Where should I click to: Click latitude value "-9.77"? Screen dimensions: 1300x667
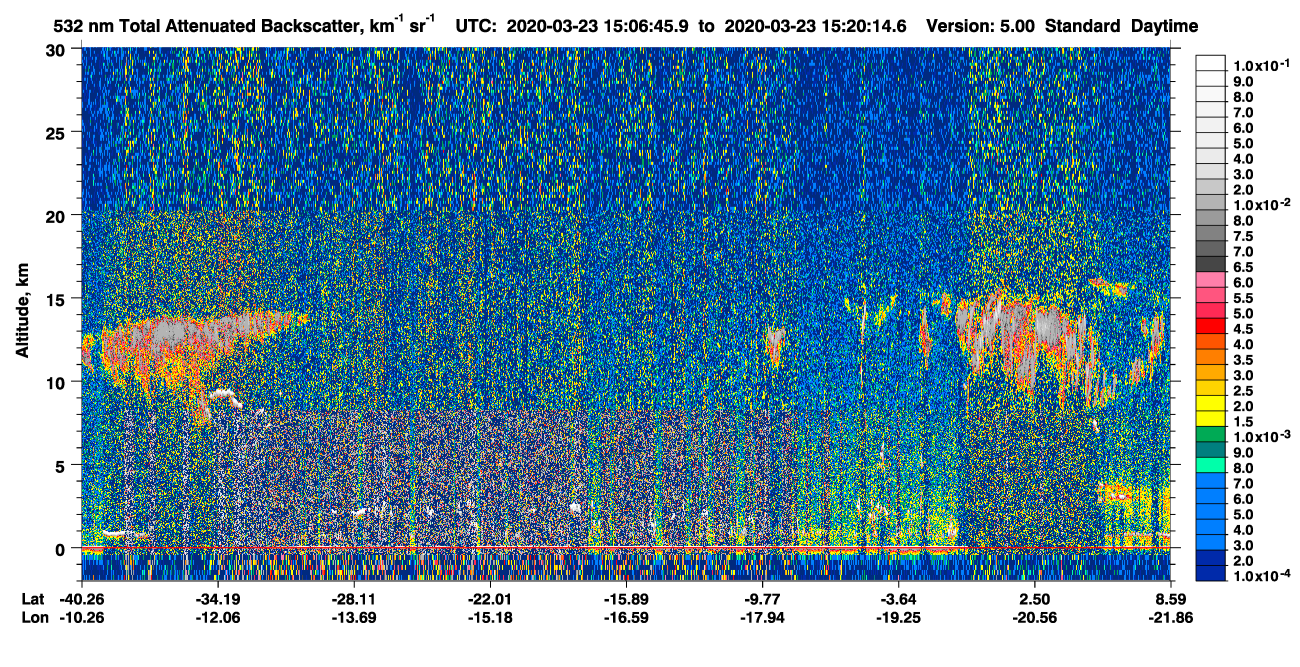(x=764, y=599)
